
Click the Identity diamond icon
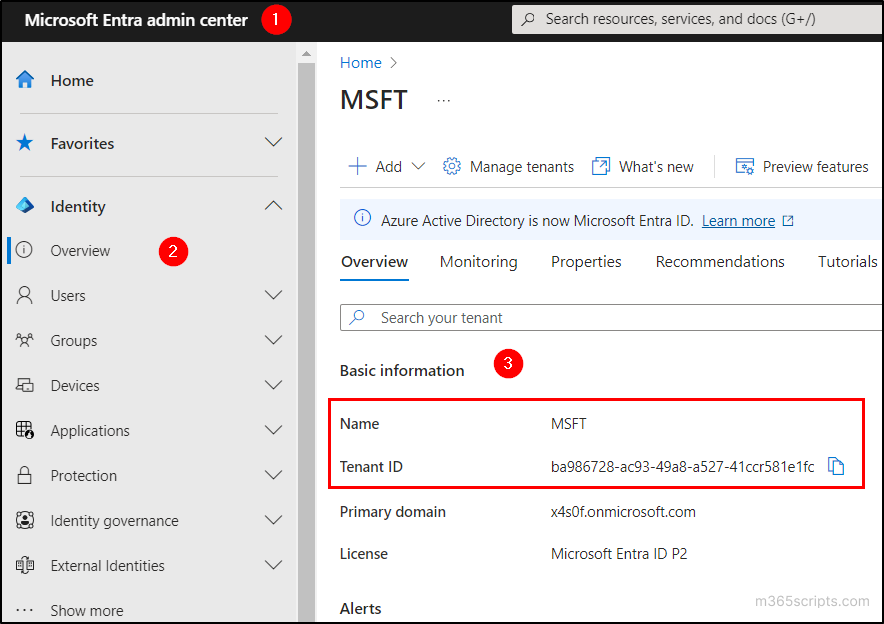(25, 206)
